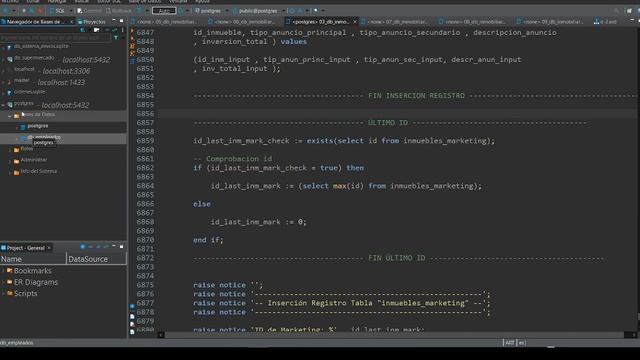
Task: Open the '07_db_inmobiliar' editor tab
Action: [395, 22]
